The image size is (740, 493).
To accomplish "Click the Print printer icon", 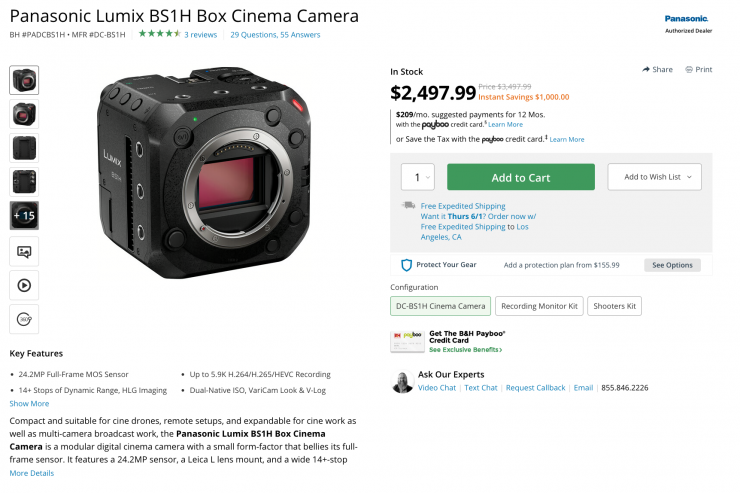I will (x=690, y=70).
